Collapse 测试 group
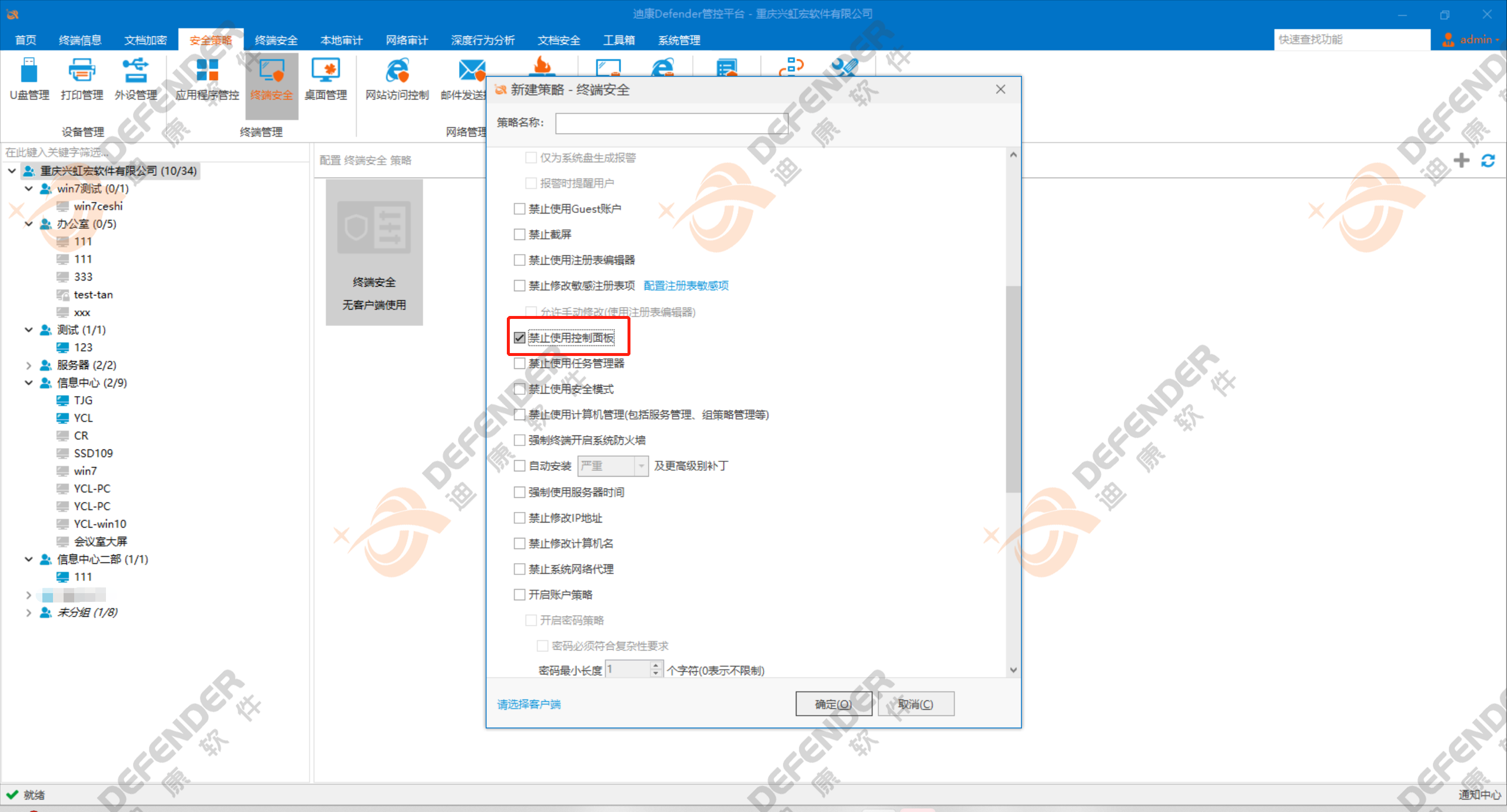 click(x=28, y=330)
